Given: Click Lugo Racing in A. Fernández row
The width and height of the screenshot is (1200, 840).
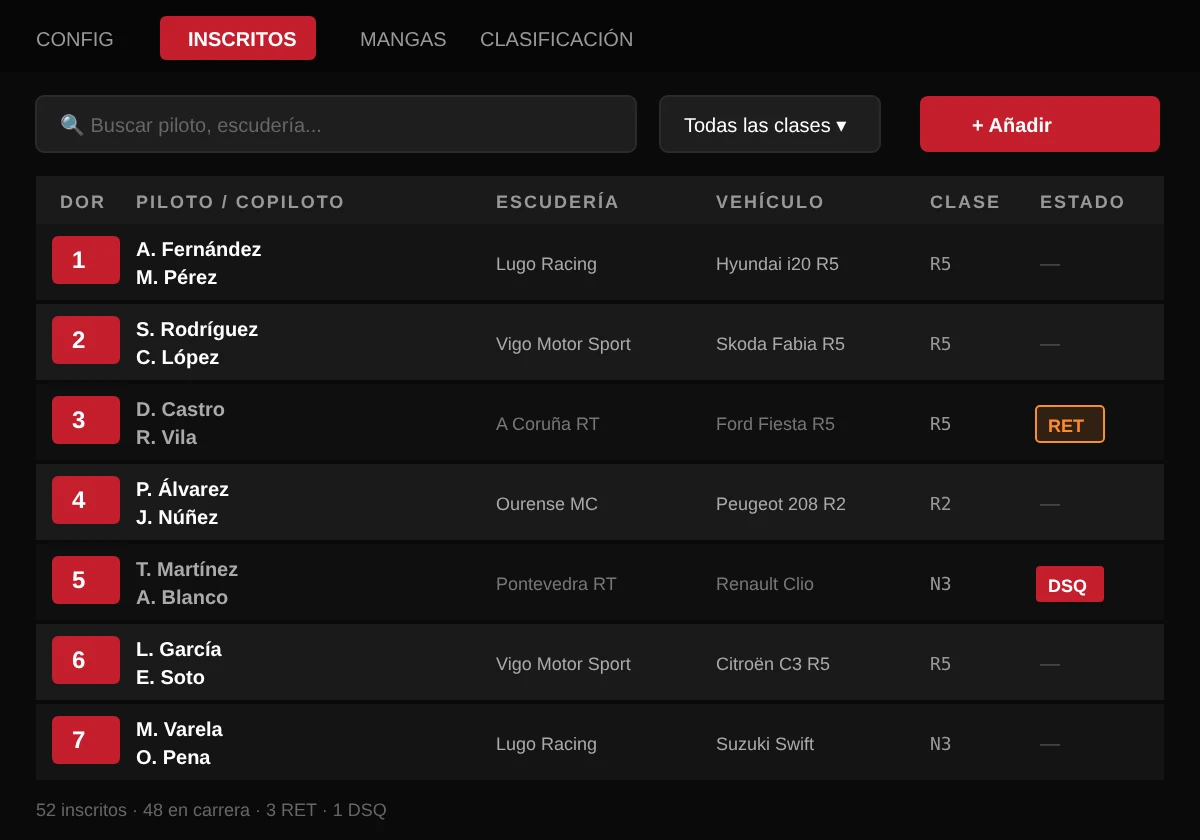Looking at the screenshot, I should tap(546, 264).
